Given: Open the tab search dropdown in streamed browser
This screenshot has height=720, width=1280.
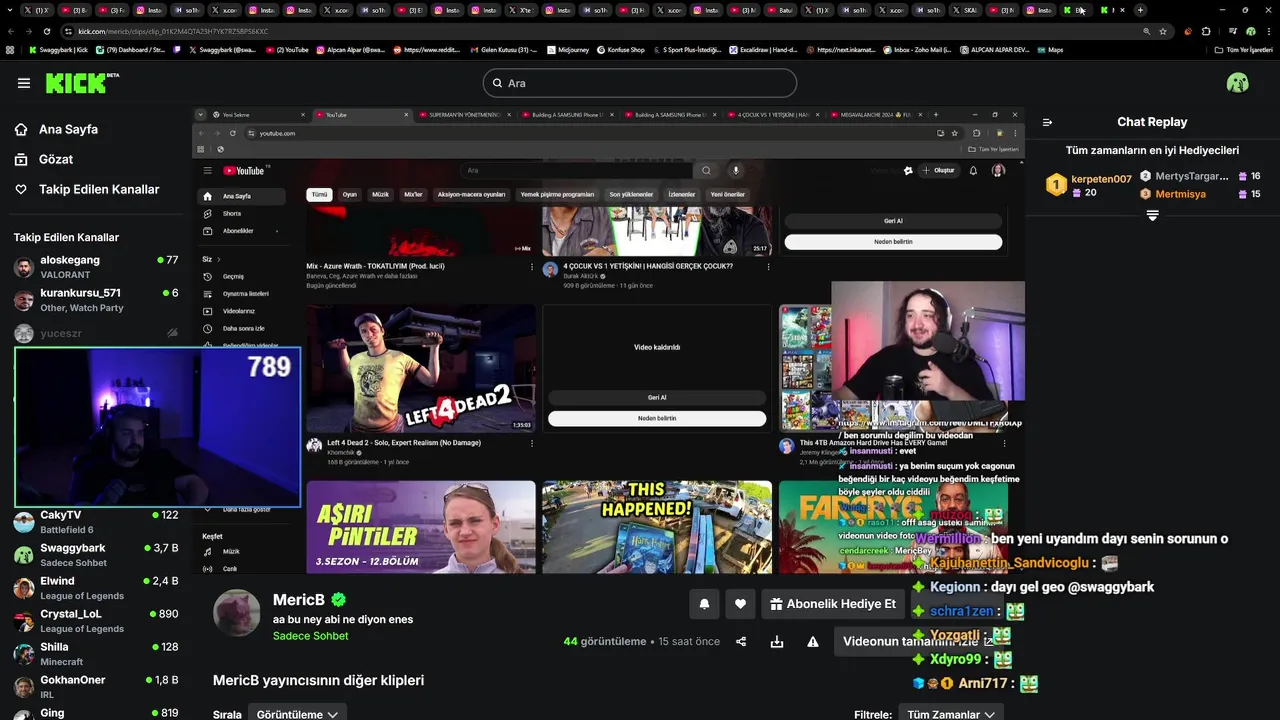Looking at the screenshot, I should click(201, 115).
